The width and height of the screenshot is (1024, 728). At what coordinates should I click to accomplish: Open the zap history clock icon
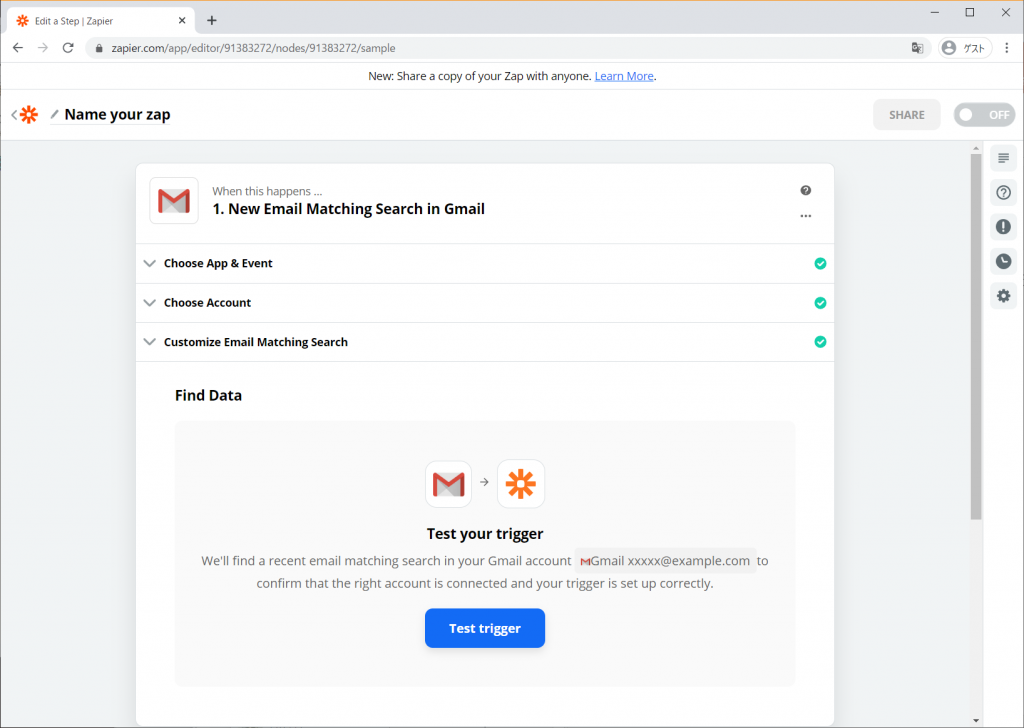(1003, 262)
